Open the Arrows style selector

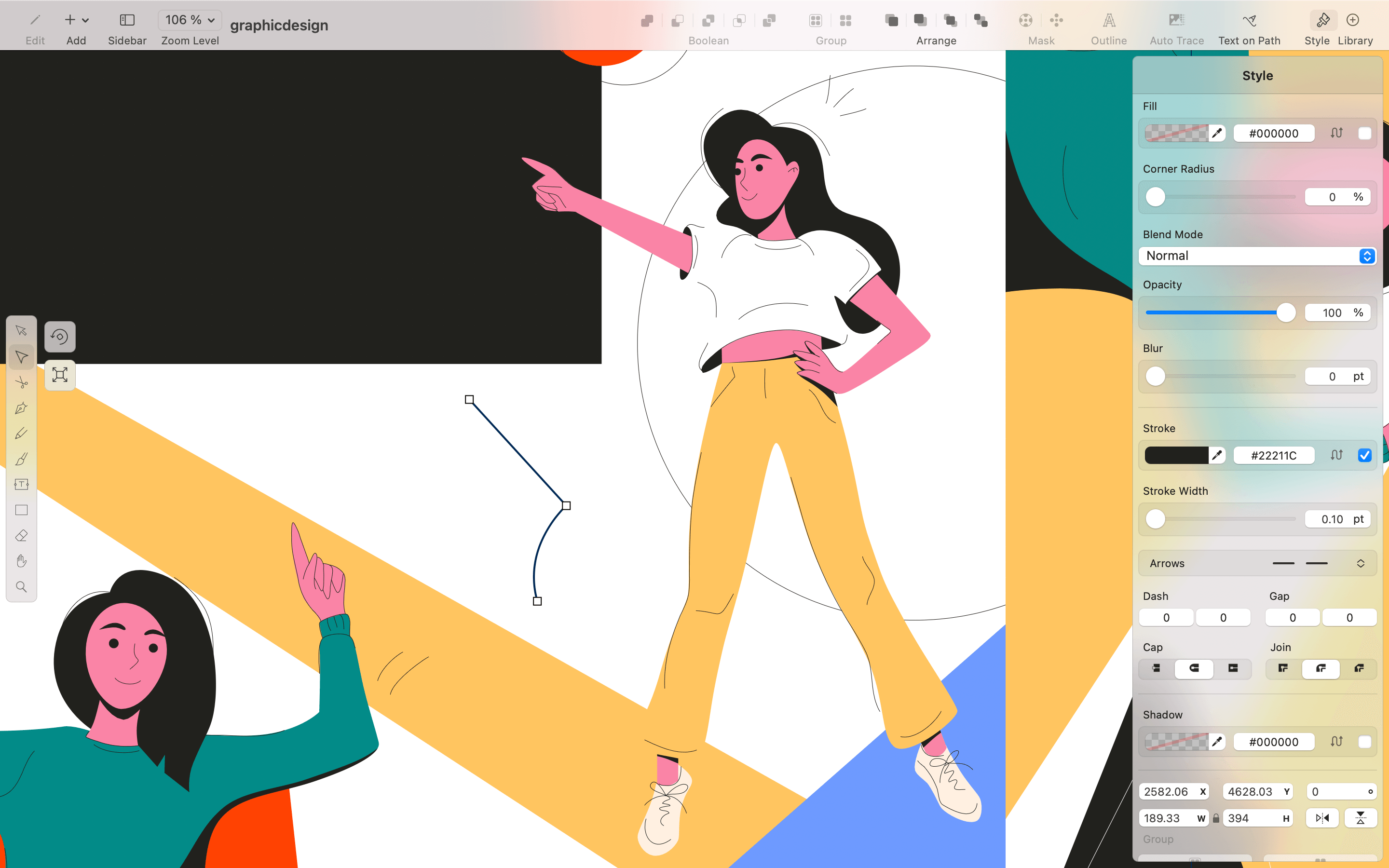pyautogui.click(x=1257, y=564)
